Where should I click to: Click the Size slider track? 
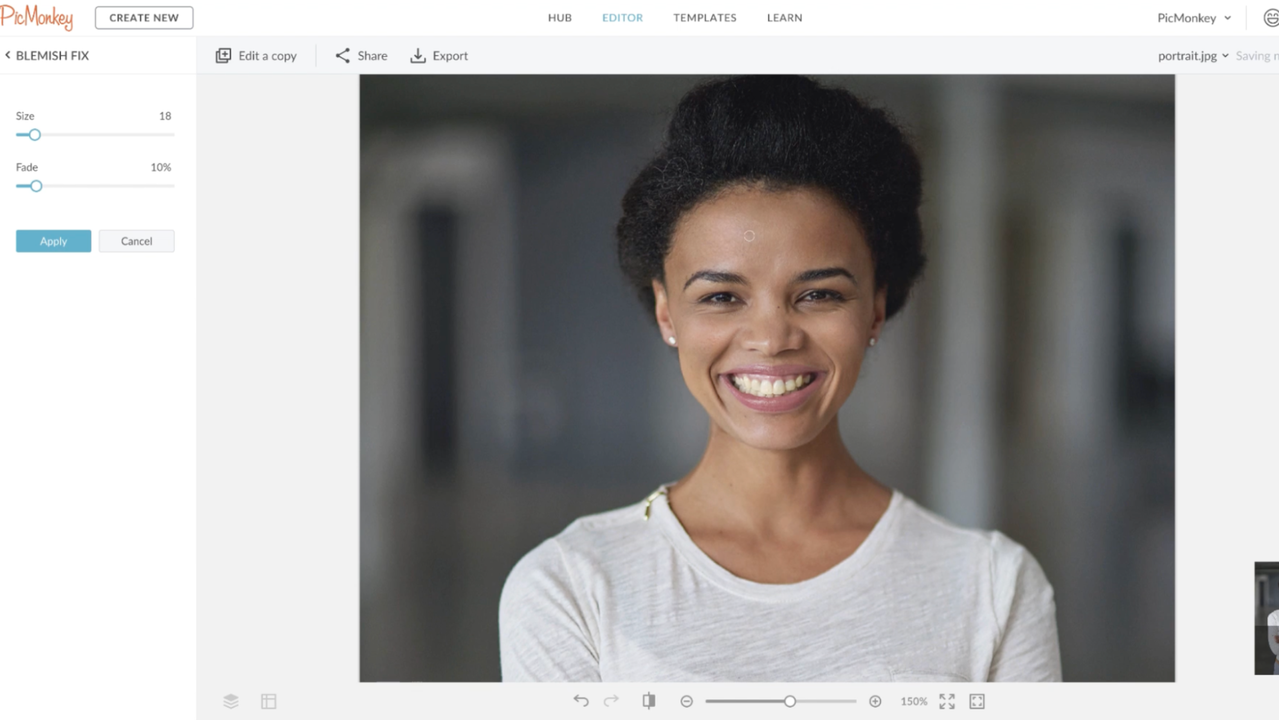pyautogui.click(x=110, y=135)
